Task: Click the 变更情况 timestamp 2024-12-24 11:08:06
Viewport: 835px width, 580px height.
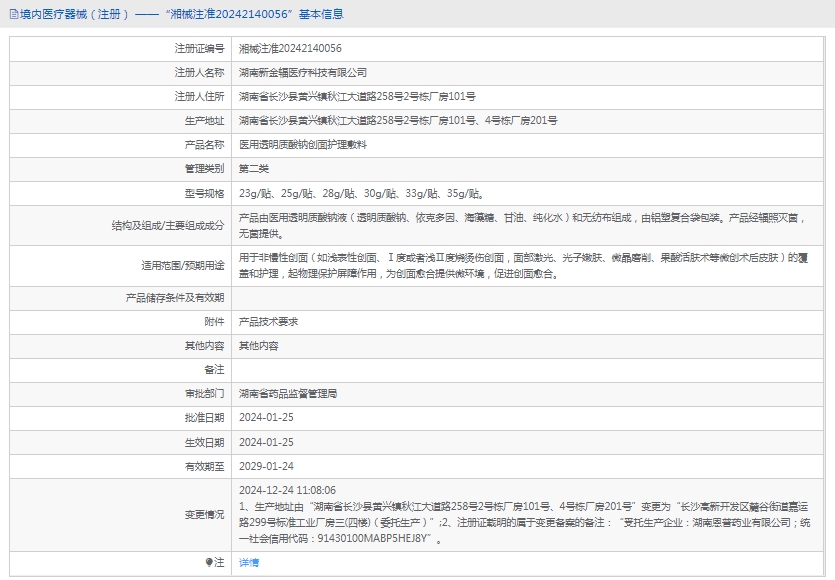Action: pyautogui.click(x=288, y=490)
